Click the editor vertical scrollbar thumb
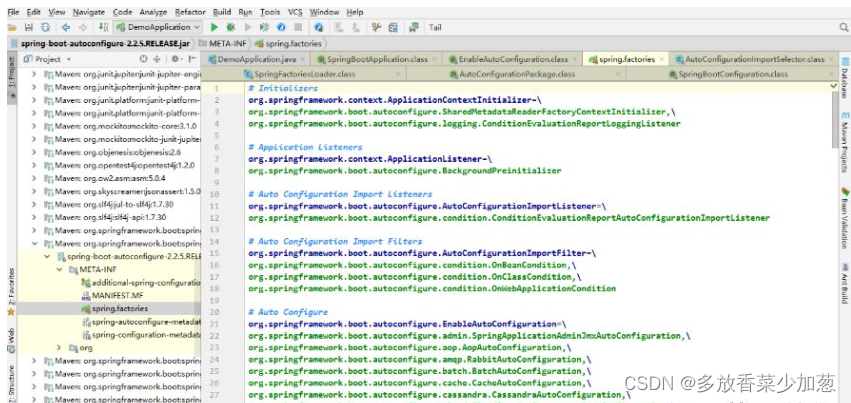This screenshot has width=851, height=403. tap(835, 119)
